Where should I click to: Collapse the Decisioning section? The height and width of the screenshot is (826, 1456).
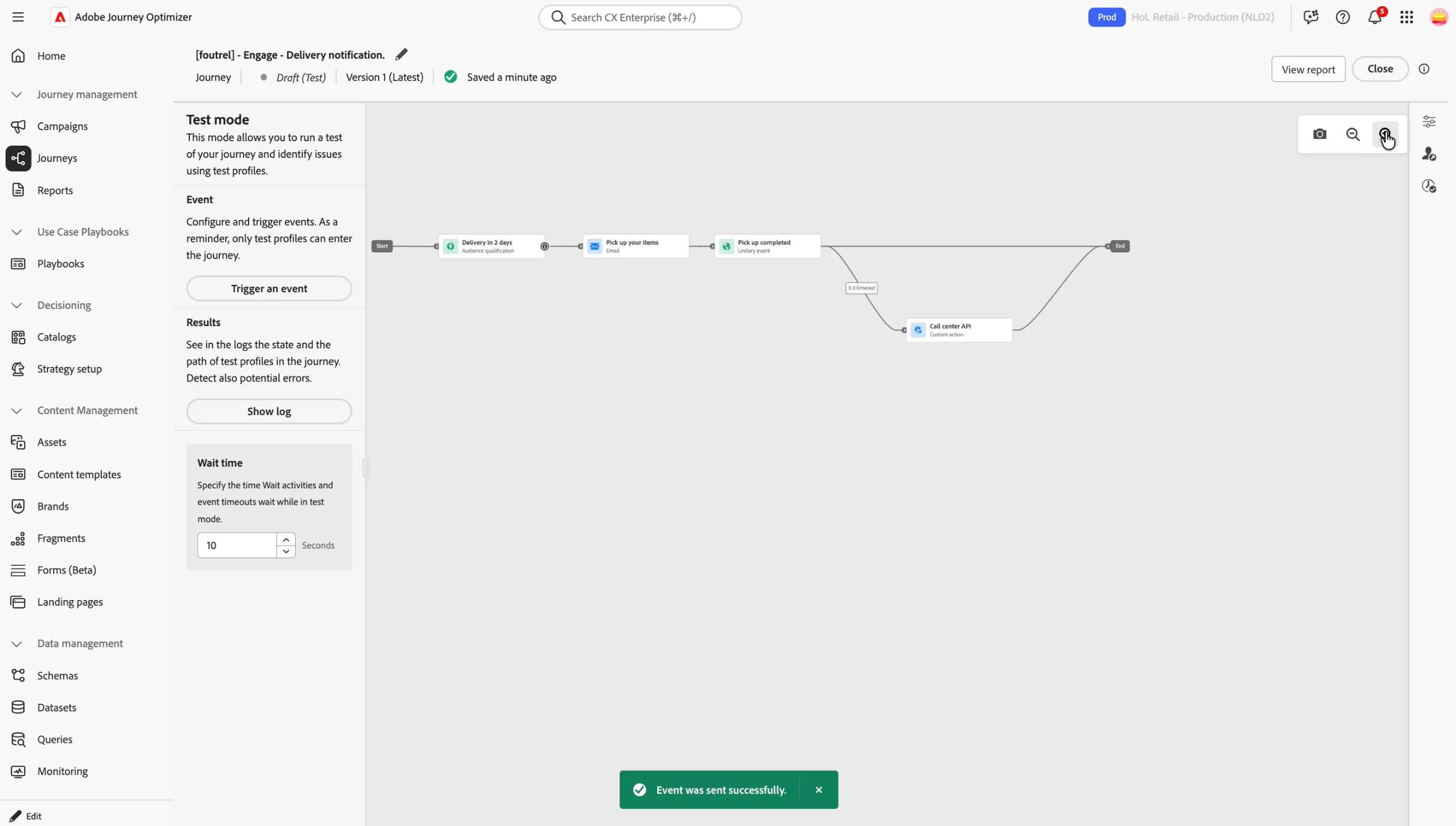[17, 305]
